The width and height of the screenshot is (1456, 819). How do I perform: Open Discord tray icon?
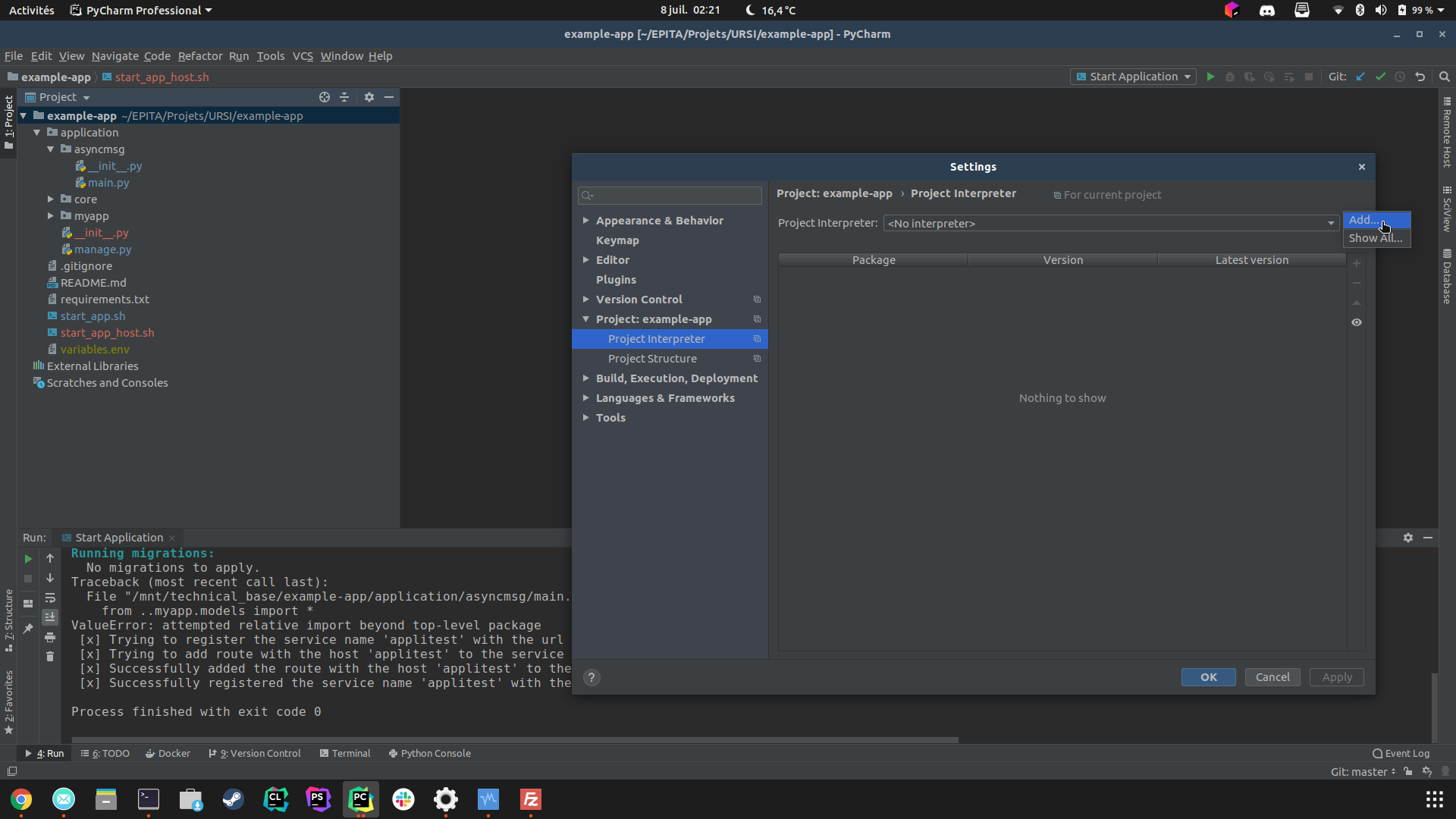point(1267,10)
